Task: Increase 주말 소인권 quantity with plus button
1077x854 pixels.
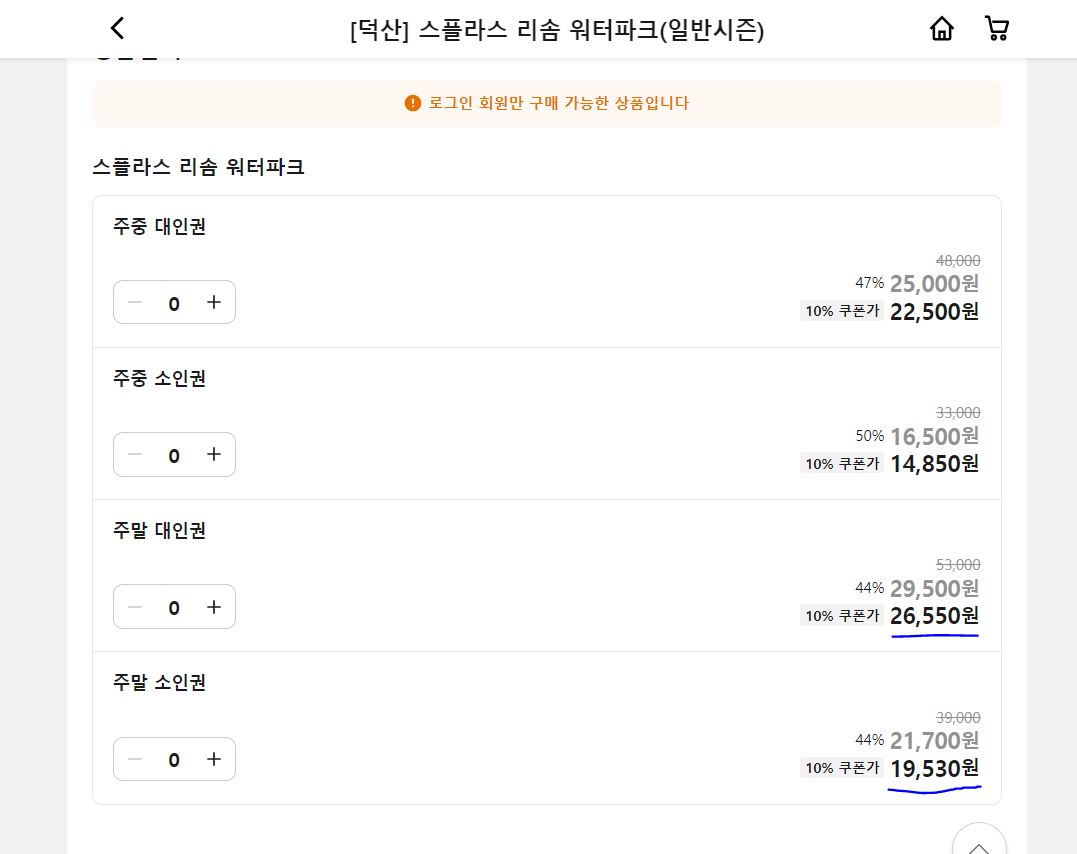Action: (213, 759)
